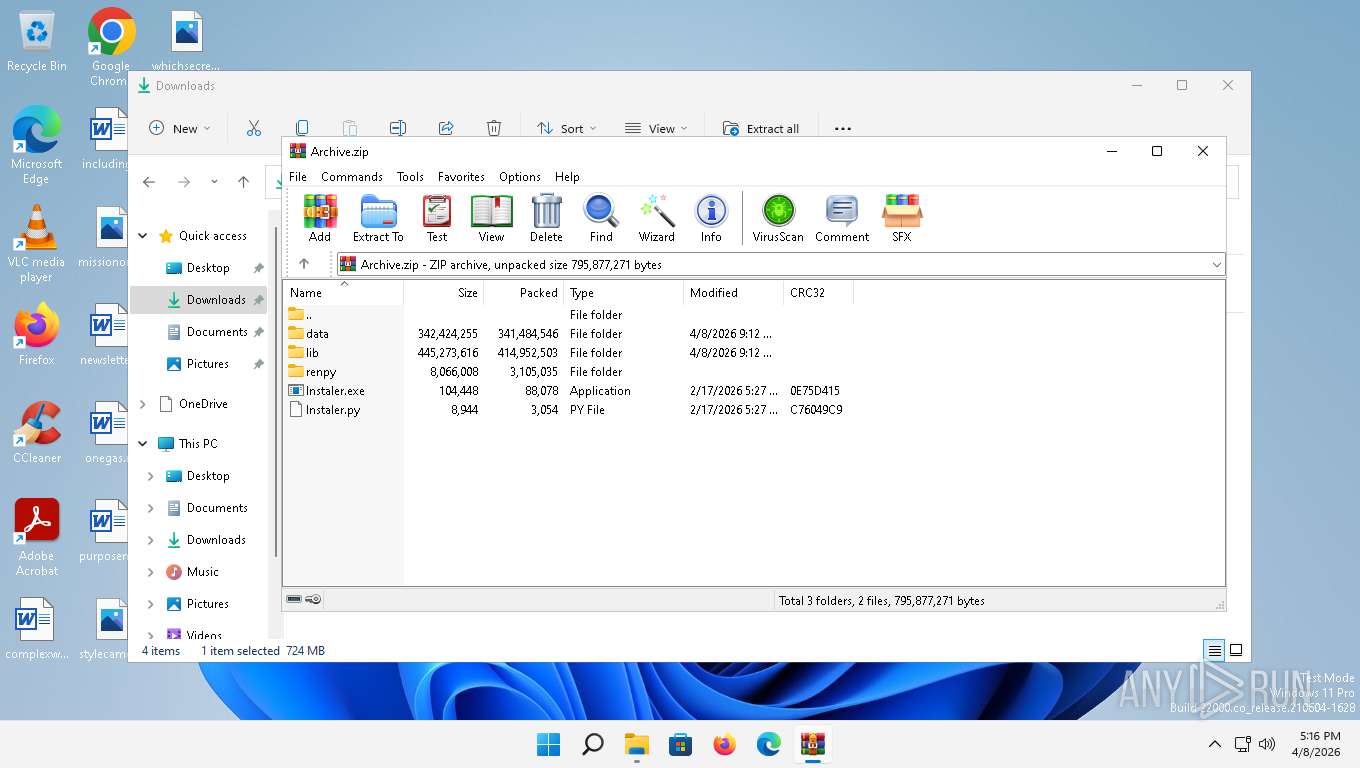Screen dimensions: 1360x768
Task: Open the View dropdown in Downloads
Action: 656,128
